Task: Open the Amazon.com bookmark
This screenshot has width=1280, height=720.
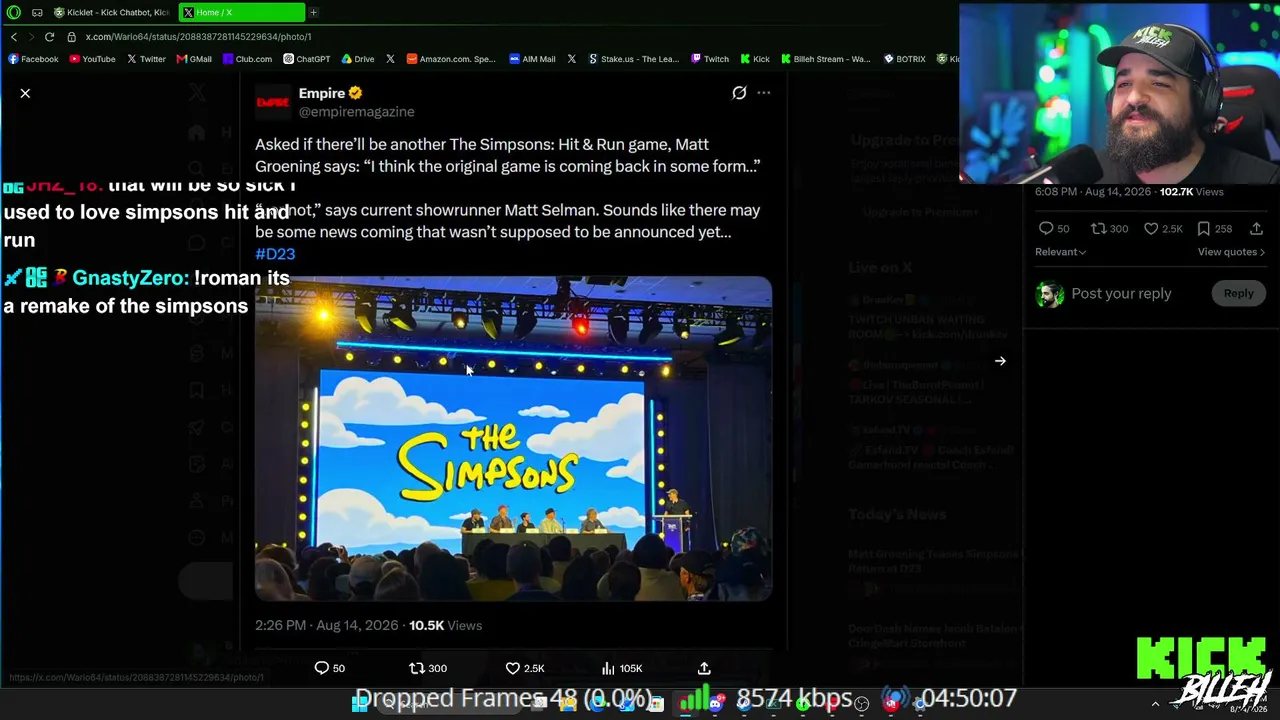Action: click(451, 59)
